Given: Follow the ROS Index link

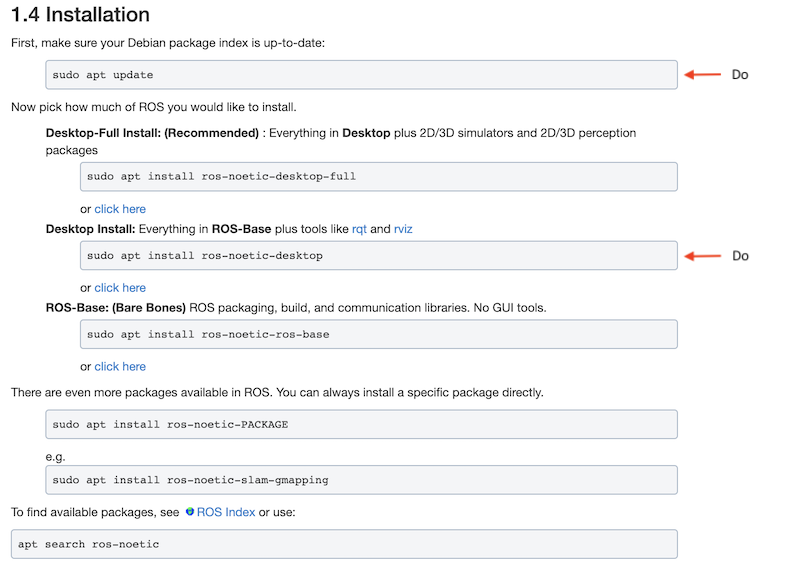Looking at the screenshot, I should pyautogui.click(x=225, y=512).
